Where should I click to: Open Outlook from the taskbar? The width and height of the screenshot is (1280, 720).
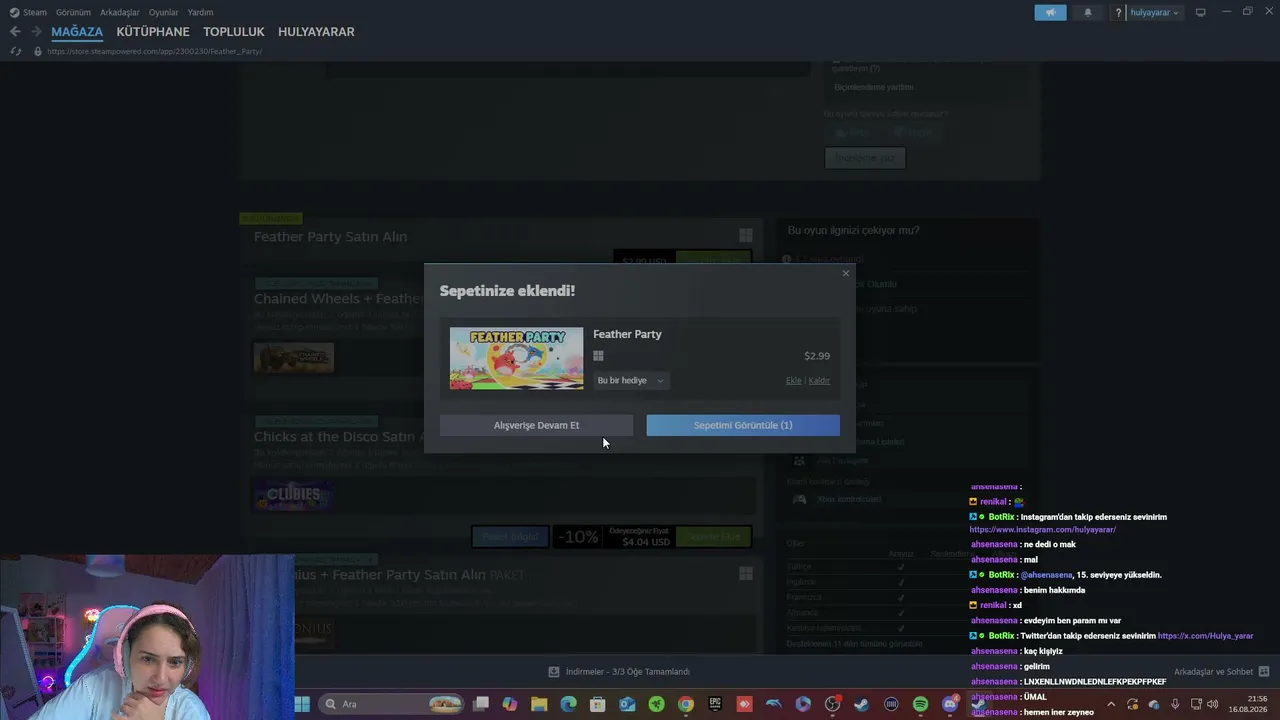627,704
